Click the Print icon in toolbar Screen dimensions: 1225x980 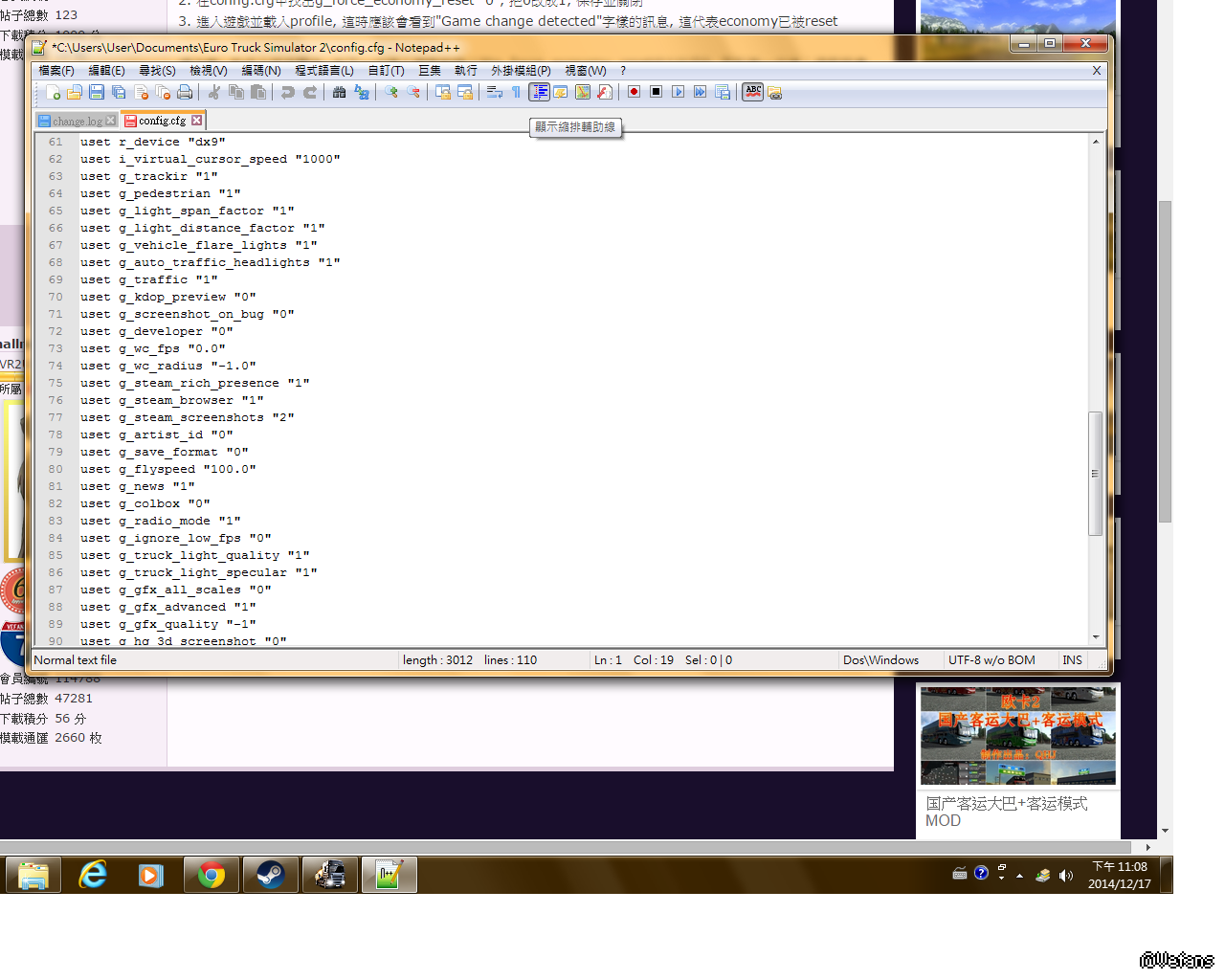click(x=185, y=92)
